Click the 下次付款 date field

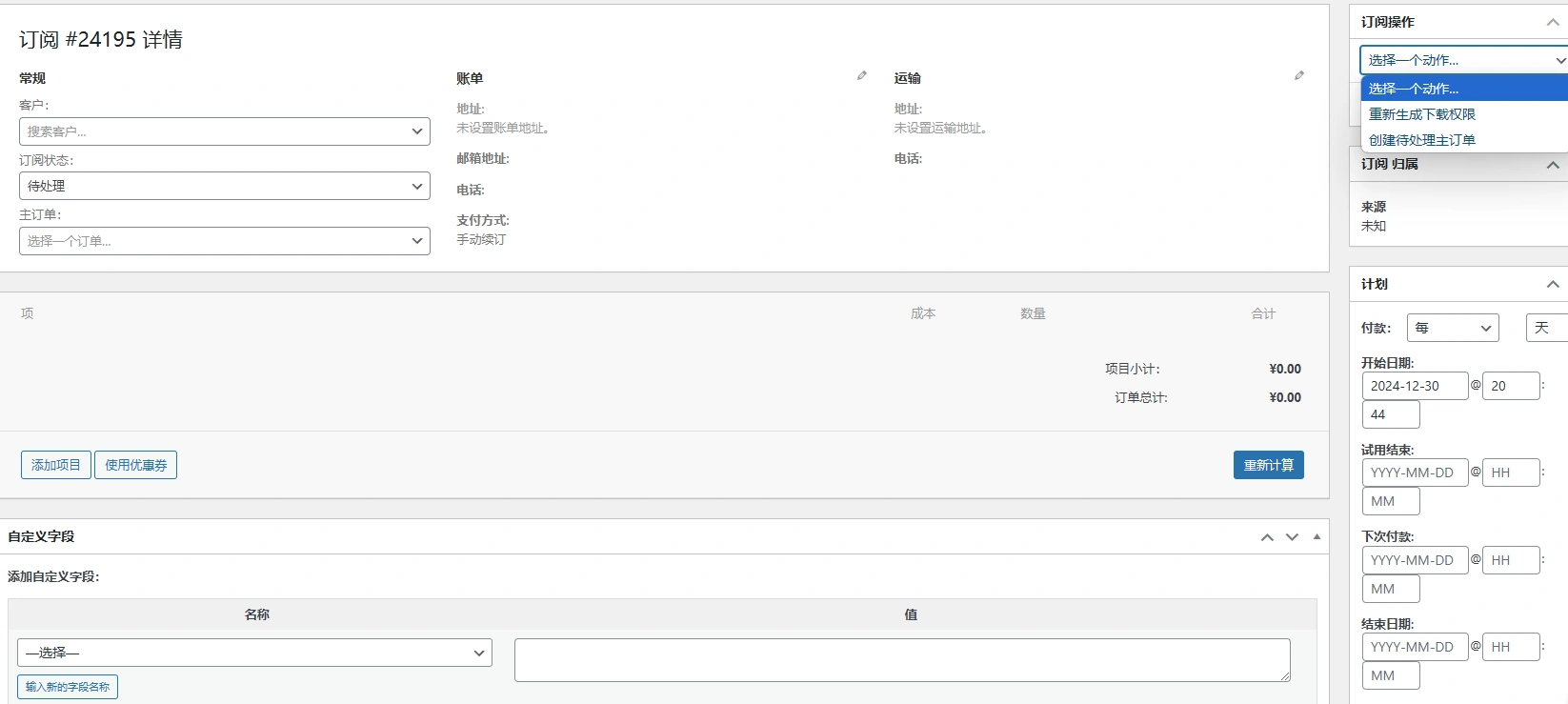[x=1416, y=560]
